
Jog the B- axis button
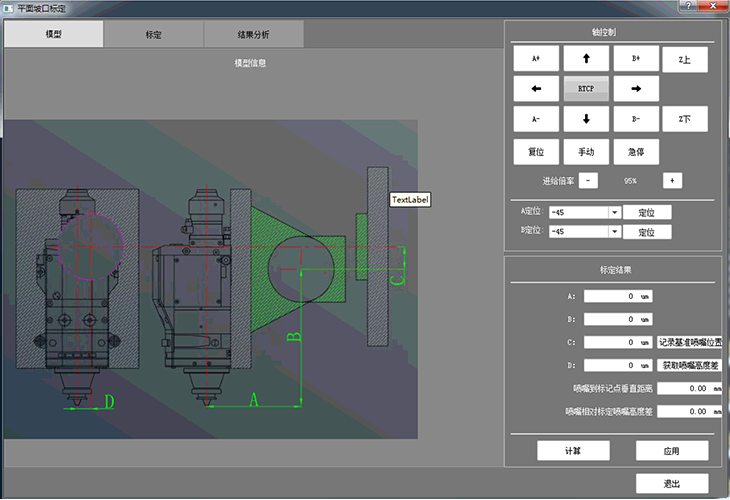(x=635, y=119)
